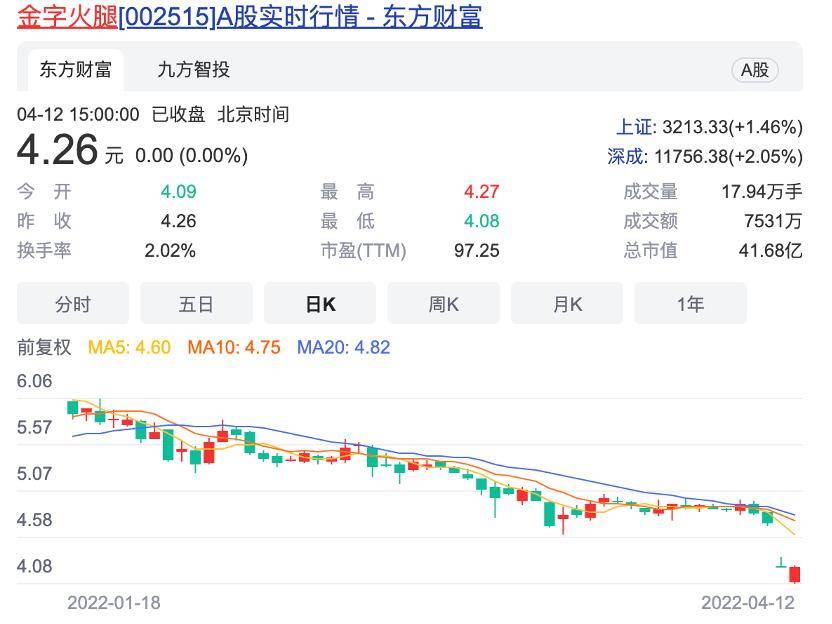This screenshot has height=624, width=832.
Task: Click the MA5: 4.60 legend label
Action: point(129,348)
